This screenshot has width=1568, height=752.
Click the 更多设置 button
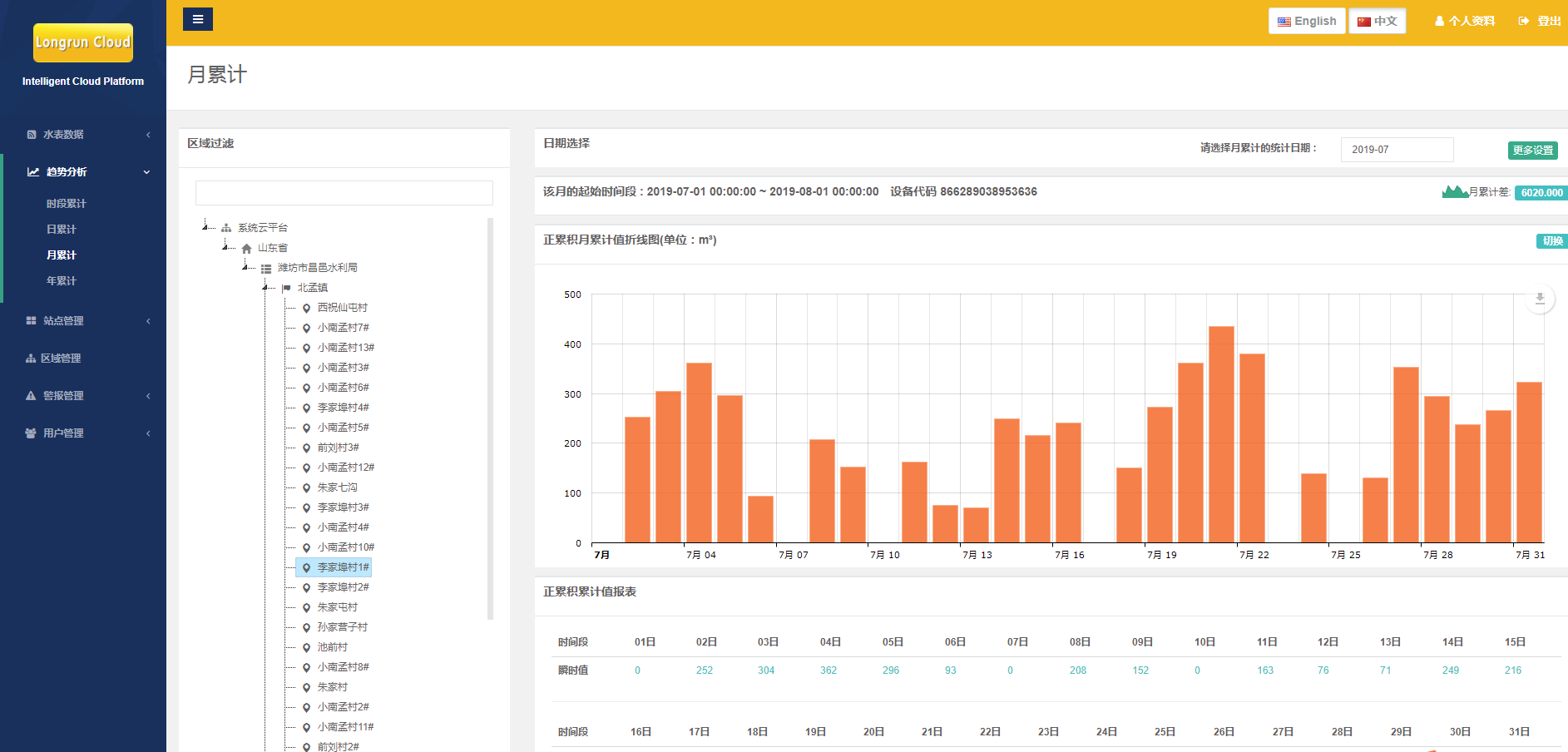click(1532, 151)
